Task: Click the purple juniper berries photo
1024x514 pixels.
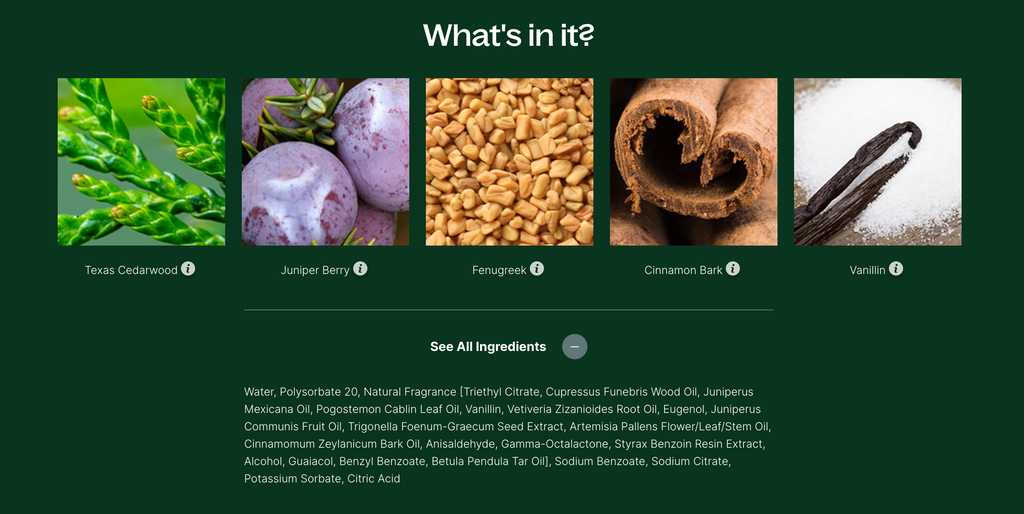Action: pos(326,162)
